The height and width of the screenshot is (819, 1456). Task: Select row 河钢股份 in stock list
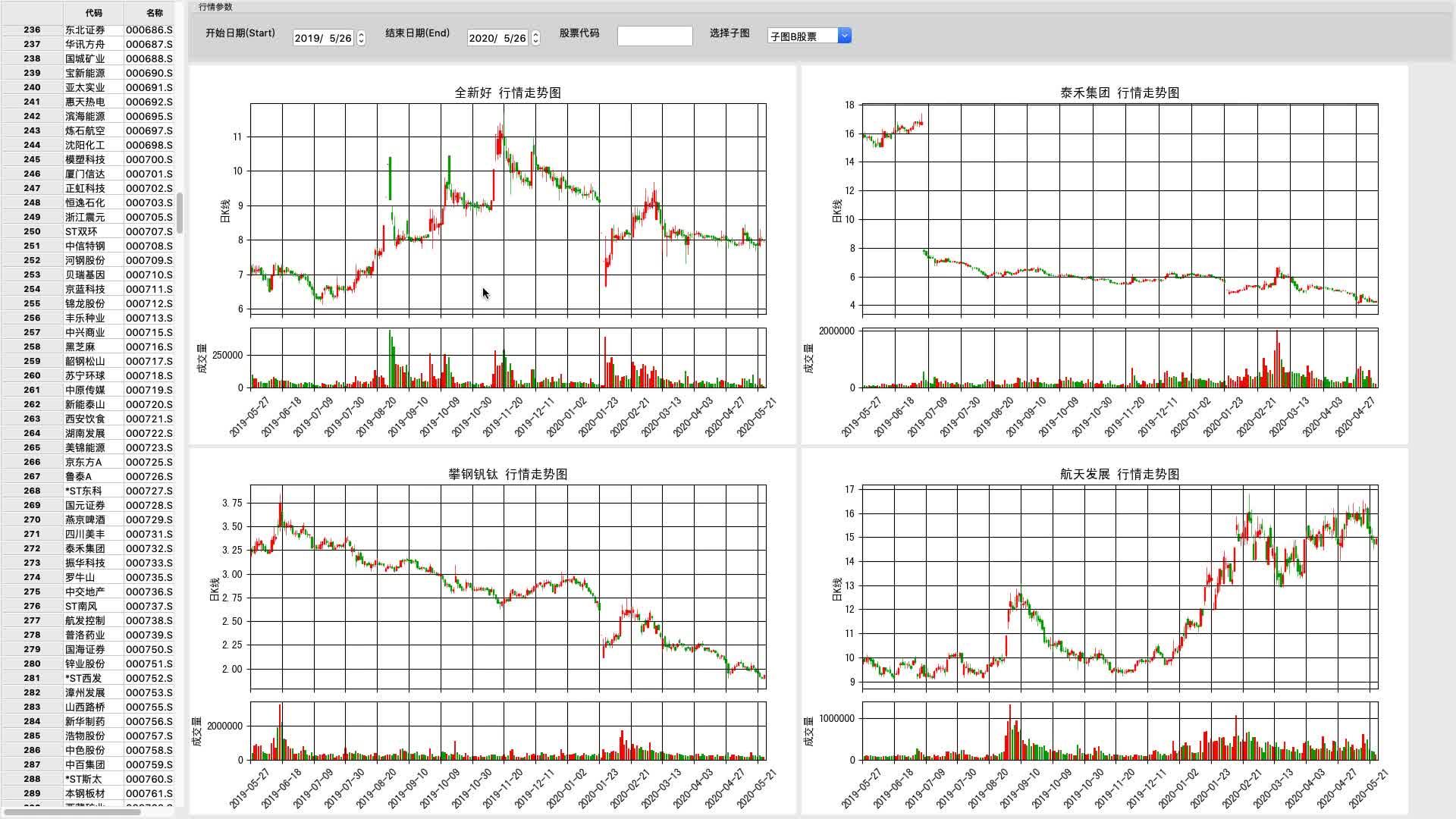(87, 260)
